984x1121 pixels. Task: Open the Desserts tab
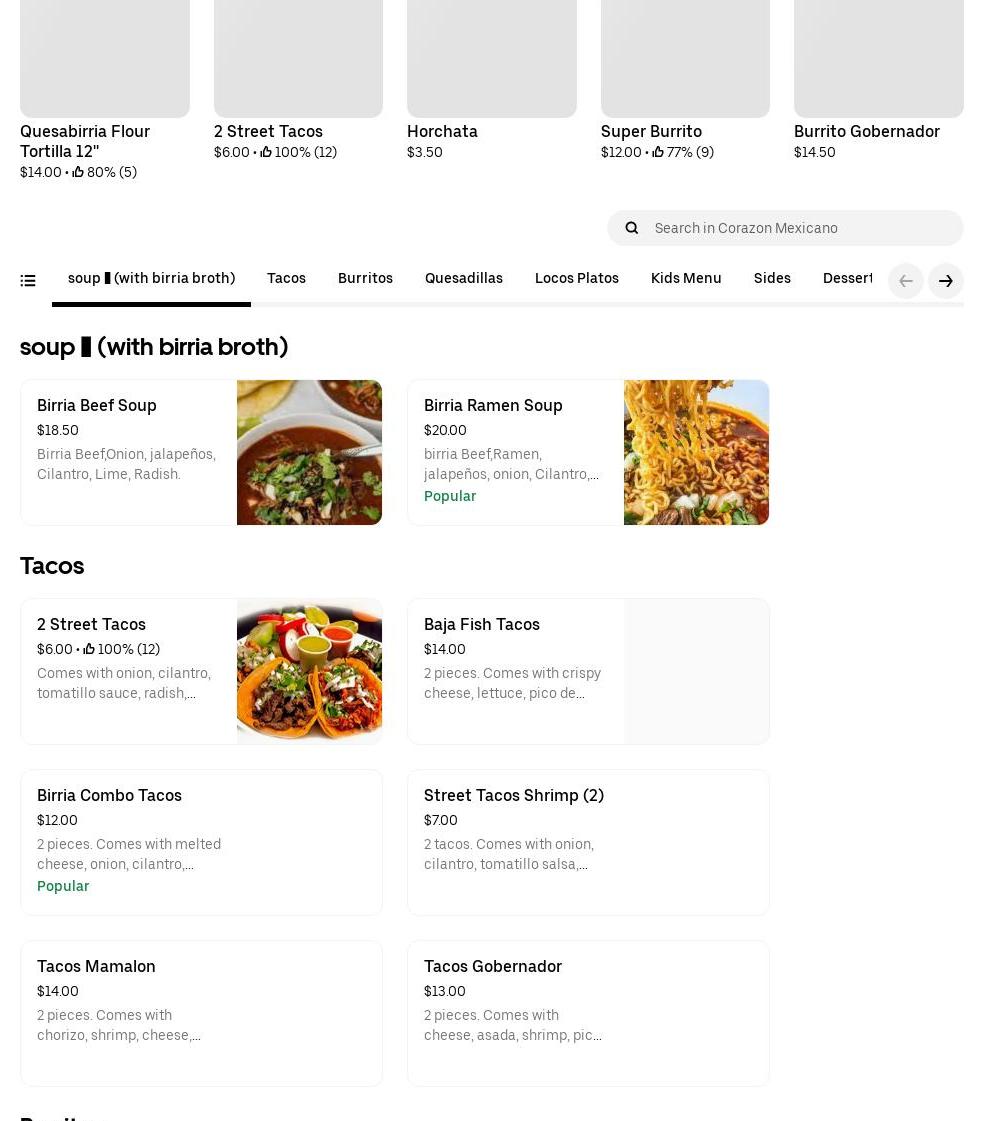847,278
